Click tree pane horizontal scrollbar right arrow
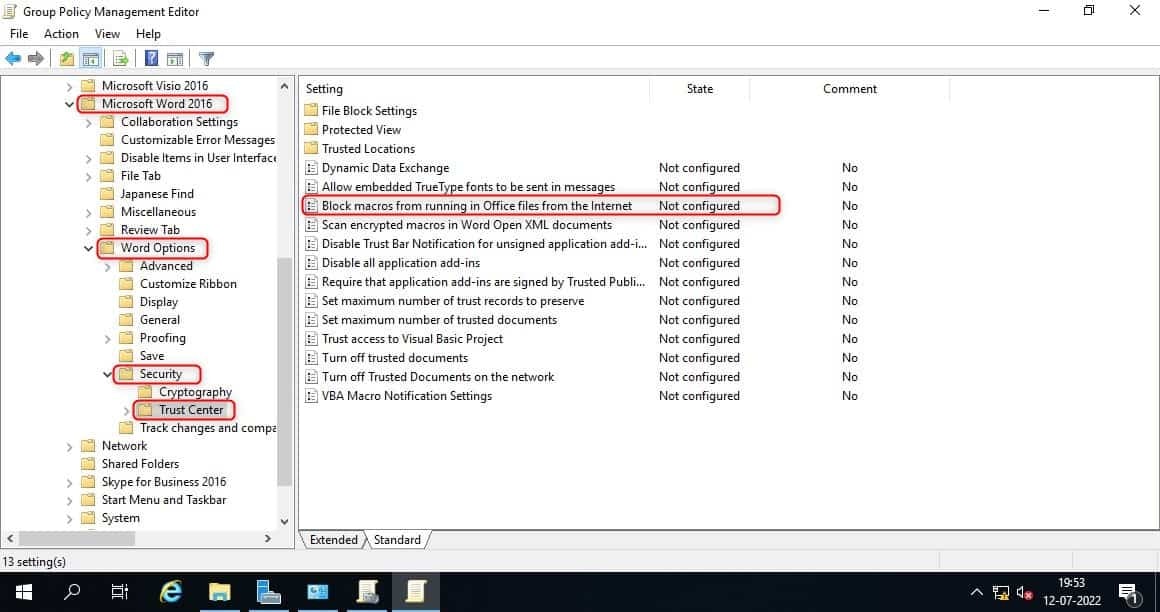The width and height of the screenshot is (1160, 612). click(x=268, y=539)
